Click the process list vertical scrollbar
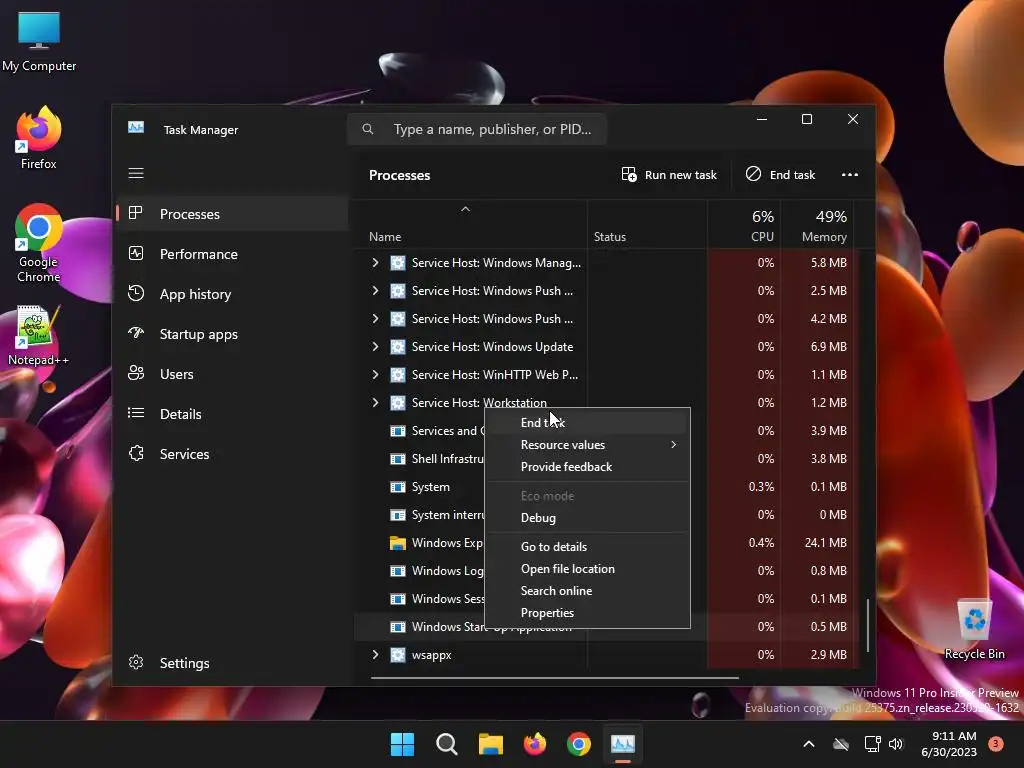This screenshot has height=768, width=1024. (867, 625)
